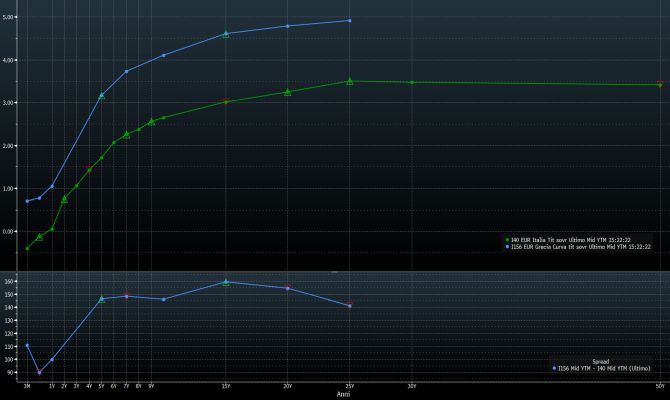Click the green triangle marker at 25Y on the Italia curve
This screenshot has width=670, height=400.
pyautogui.click(x=350, y=81)
